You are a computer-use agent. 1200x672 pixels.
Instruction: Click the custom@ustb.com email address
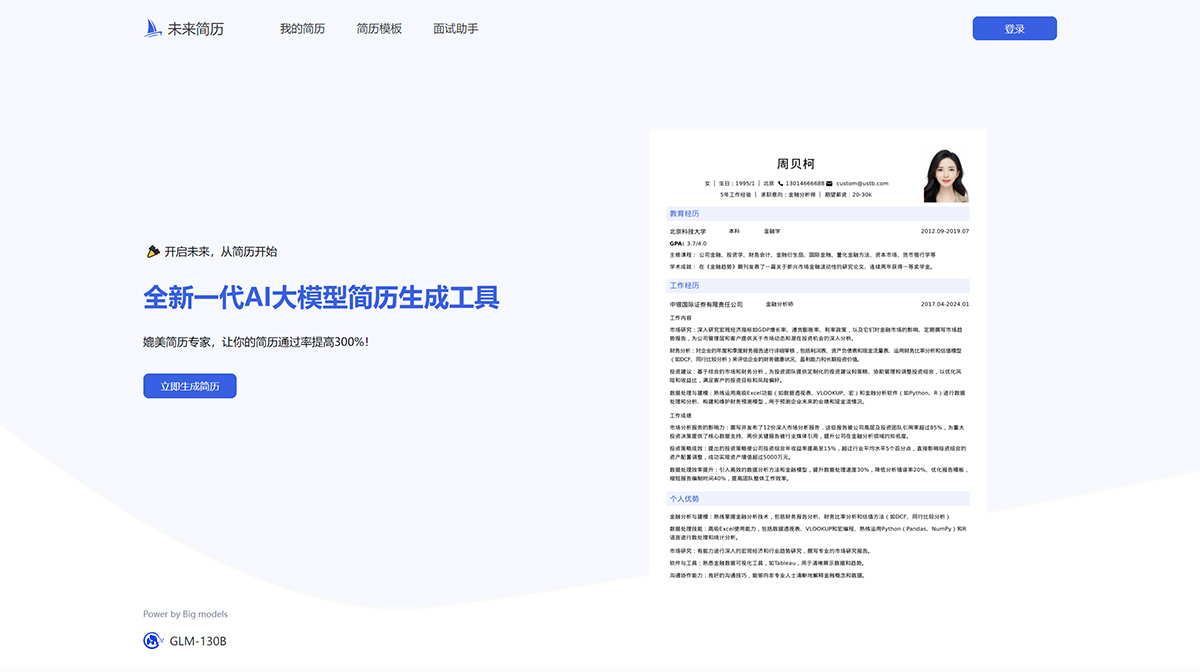861,184
